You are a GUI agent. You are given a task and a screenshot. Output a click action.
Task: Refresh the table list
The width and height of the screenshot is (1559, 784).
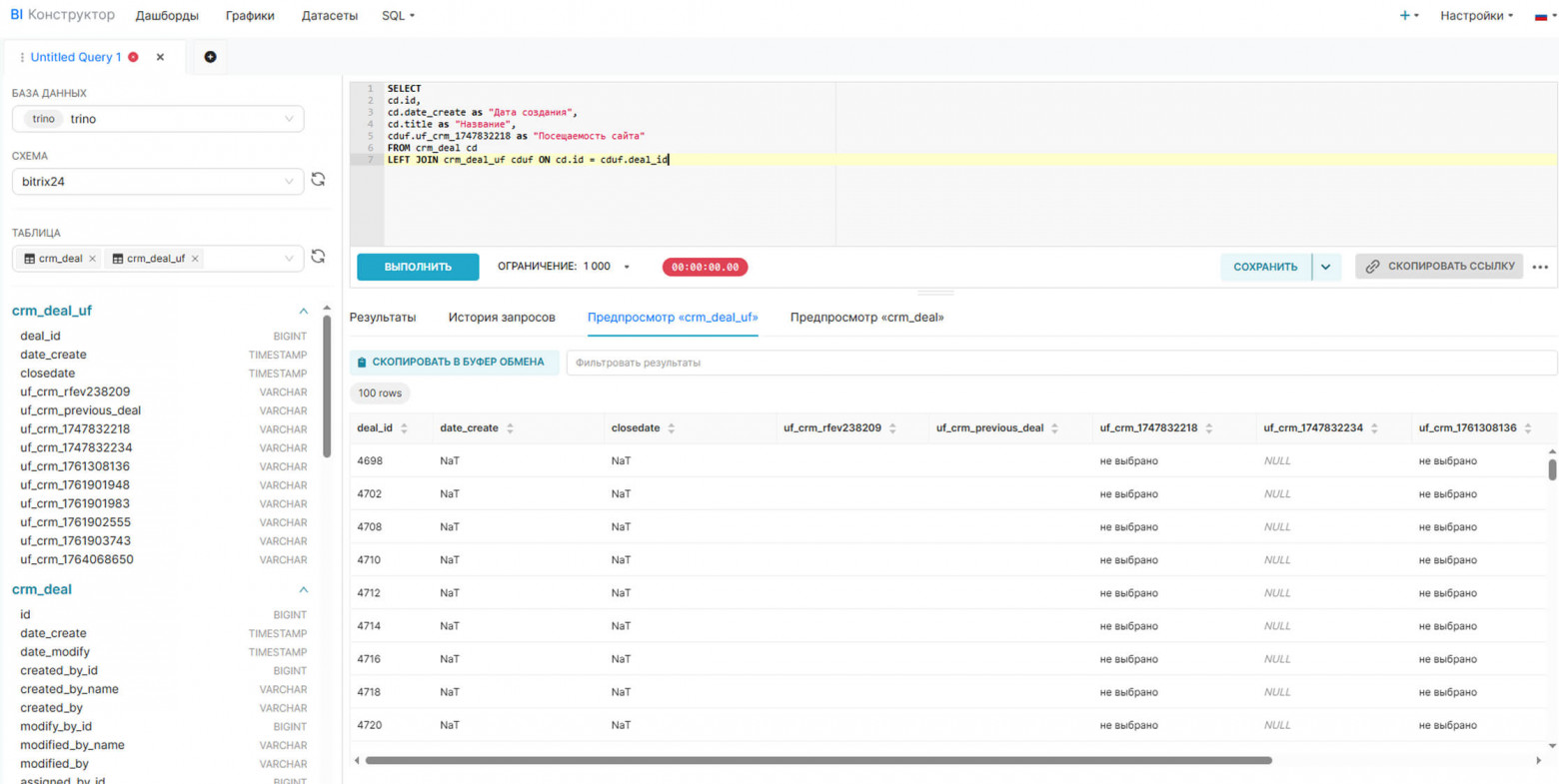pos(318,257)
